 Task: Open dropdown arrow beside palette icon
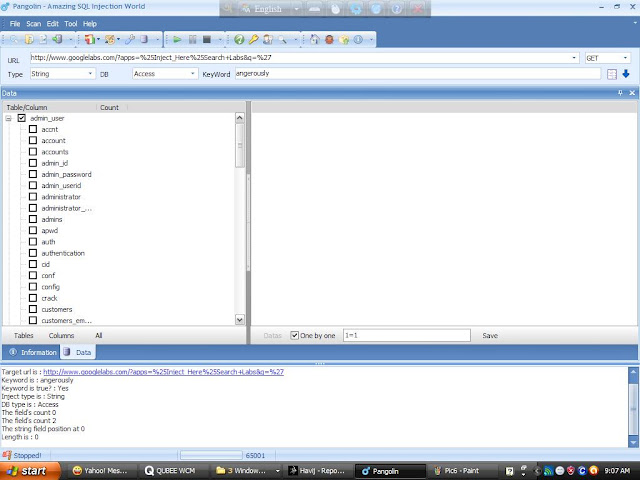click(x=118, y=39)
